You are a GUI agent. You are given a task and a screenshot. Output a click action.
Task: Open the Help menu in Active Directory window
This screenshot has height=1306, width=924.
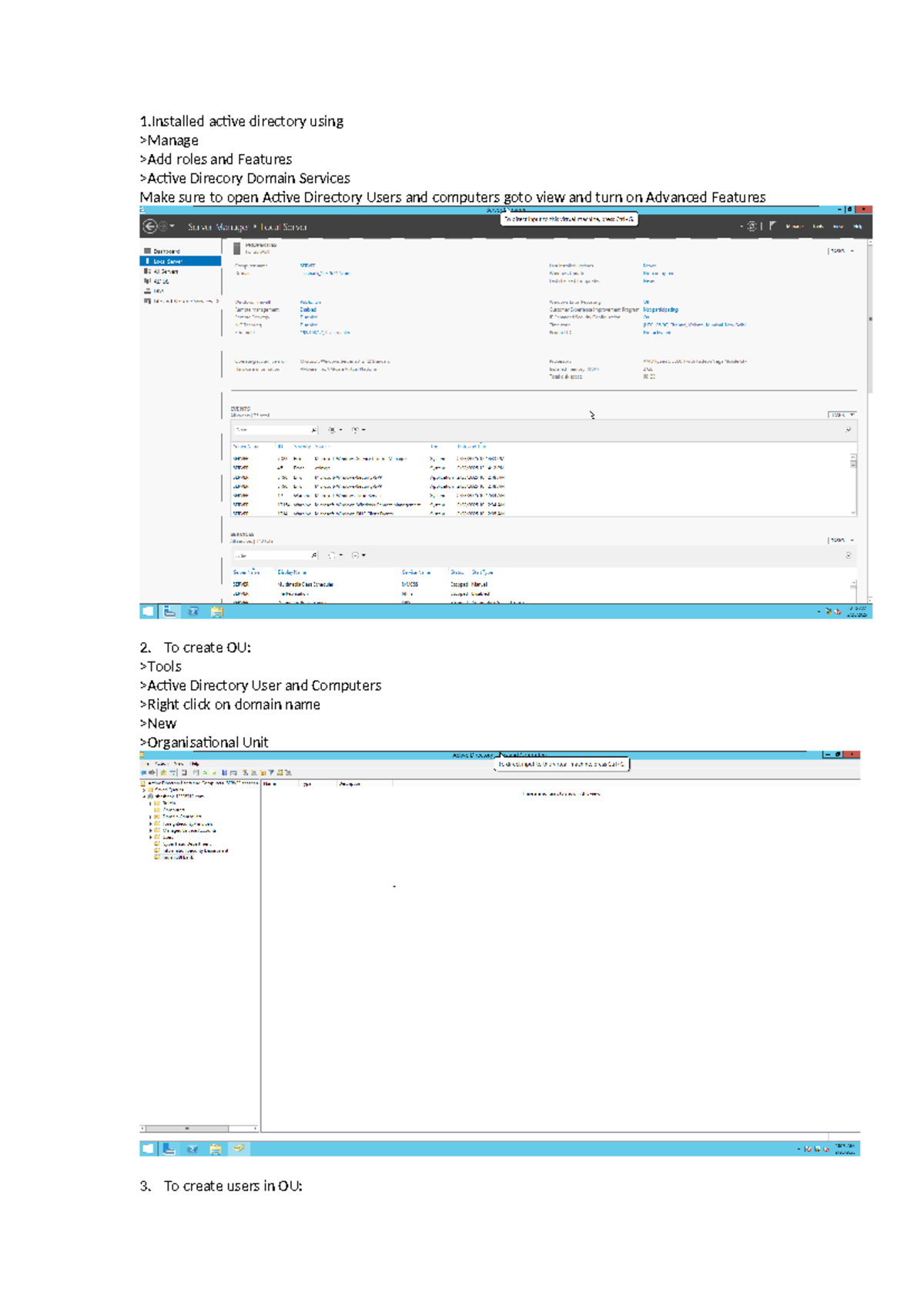[x=196, y=764]
